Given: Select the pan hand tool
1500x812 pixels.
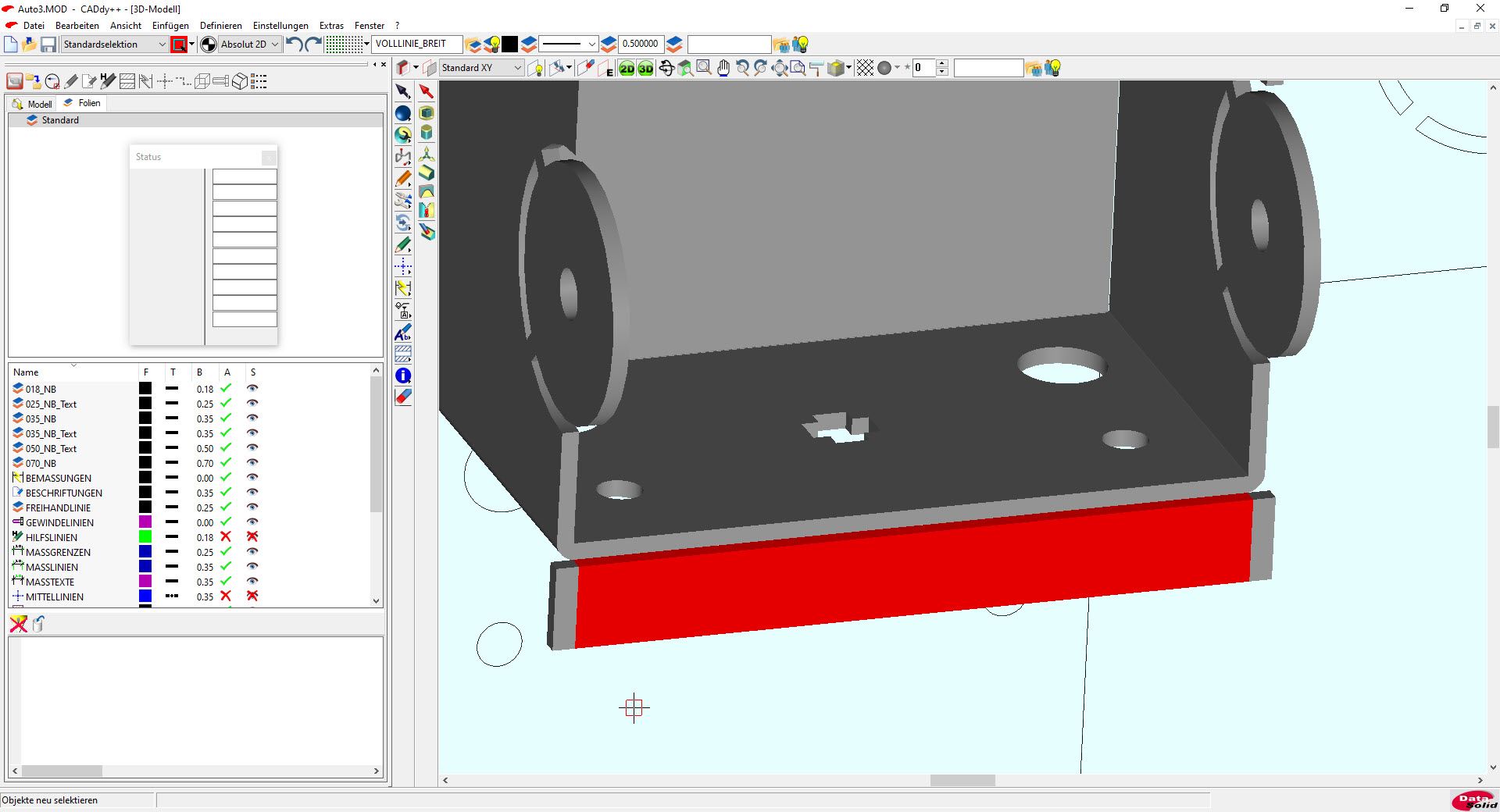Looking at the screenshot, I should 723,69.
